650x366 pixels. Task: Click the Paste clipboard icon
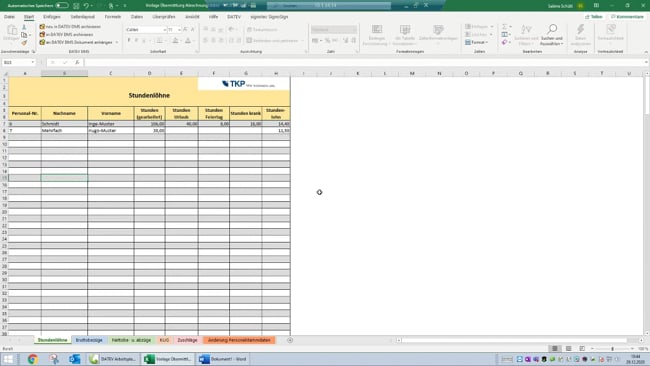(12, 30)
